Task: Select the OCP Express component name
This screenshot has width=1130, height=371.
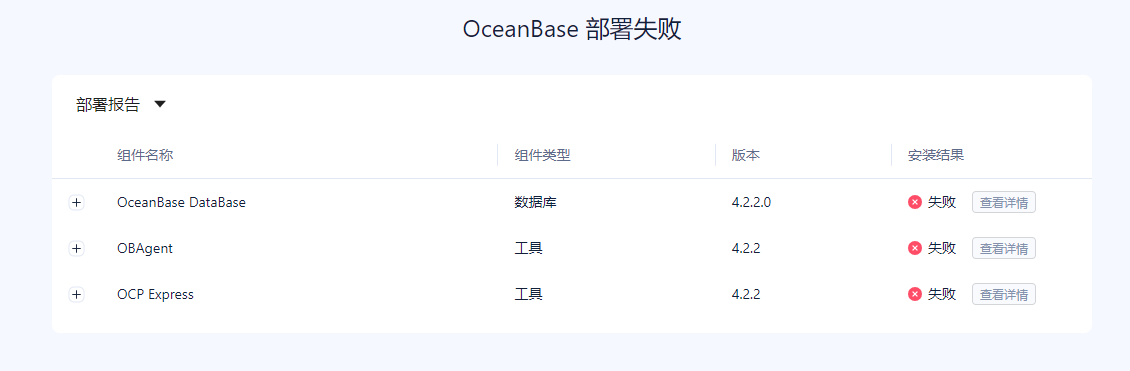Action: [x=155, y=295]
